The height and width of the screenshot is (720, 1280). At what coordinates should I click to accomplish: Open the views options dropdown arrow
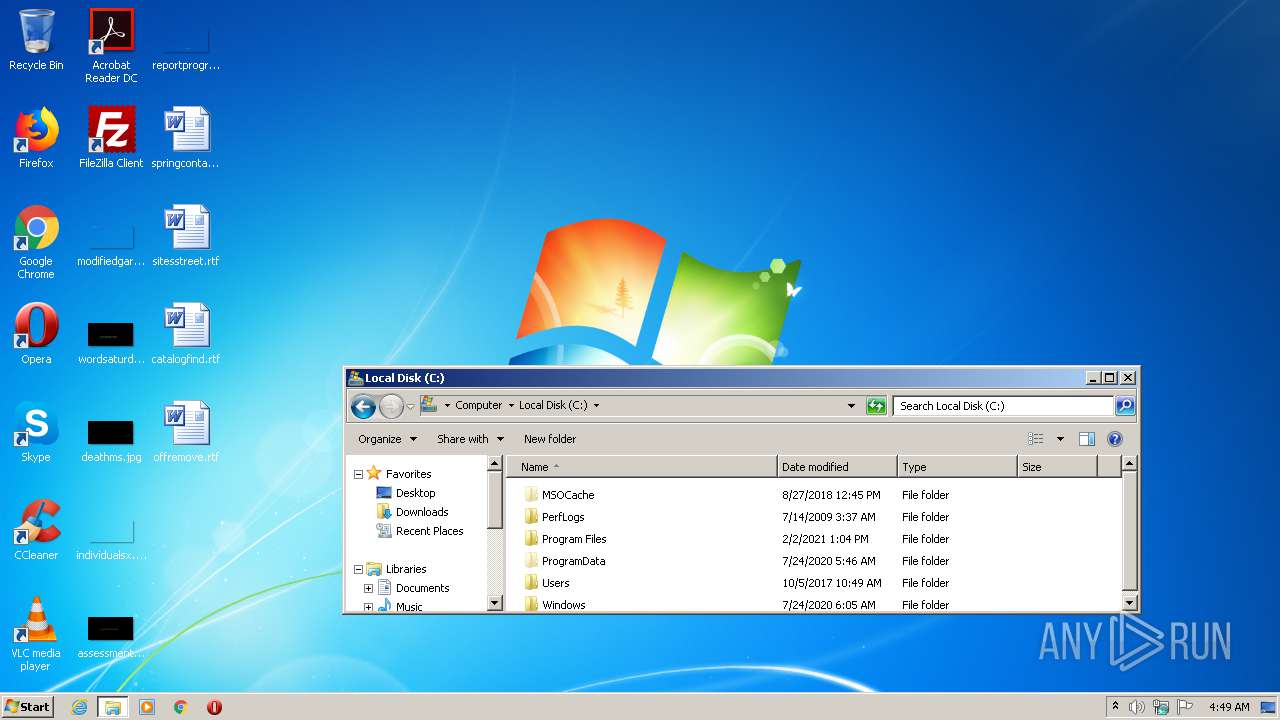pos(1060,439)
